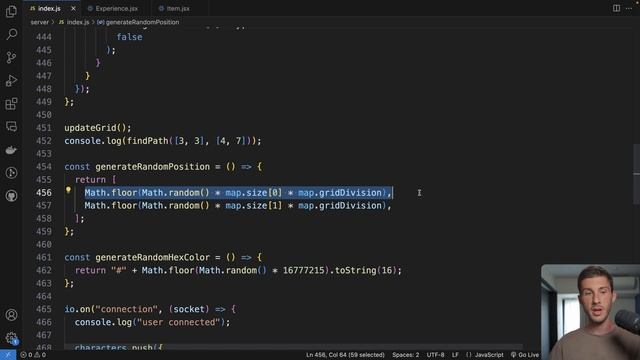Open the Run and Debug view
This screenshot has height=360, width=640.
[x=11, y=80]
